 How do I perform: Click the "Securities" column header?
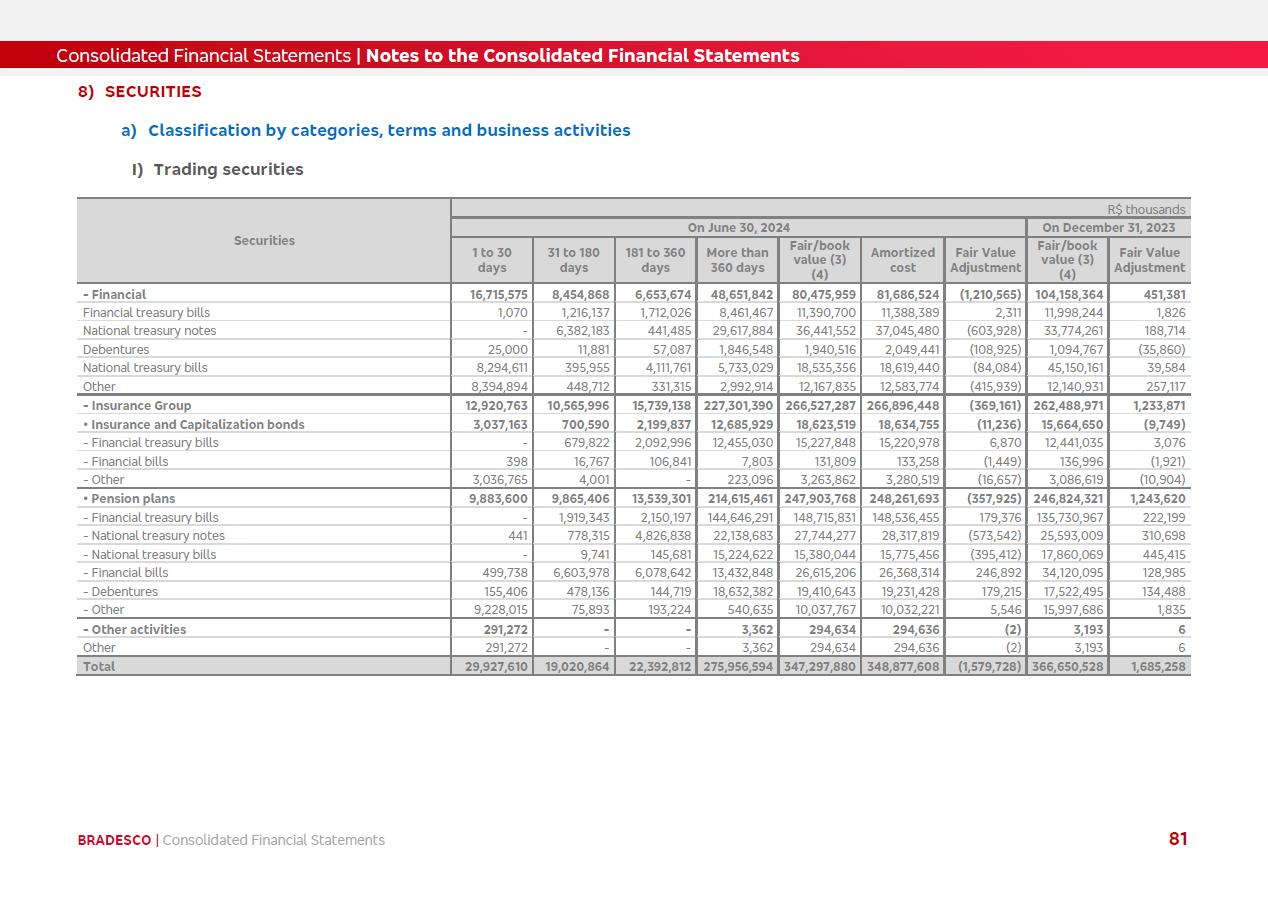point(264,241)
